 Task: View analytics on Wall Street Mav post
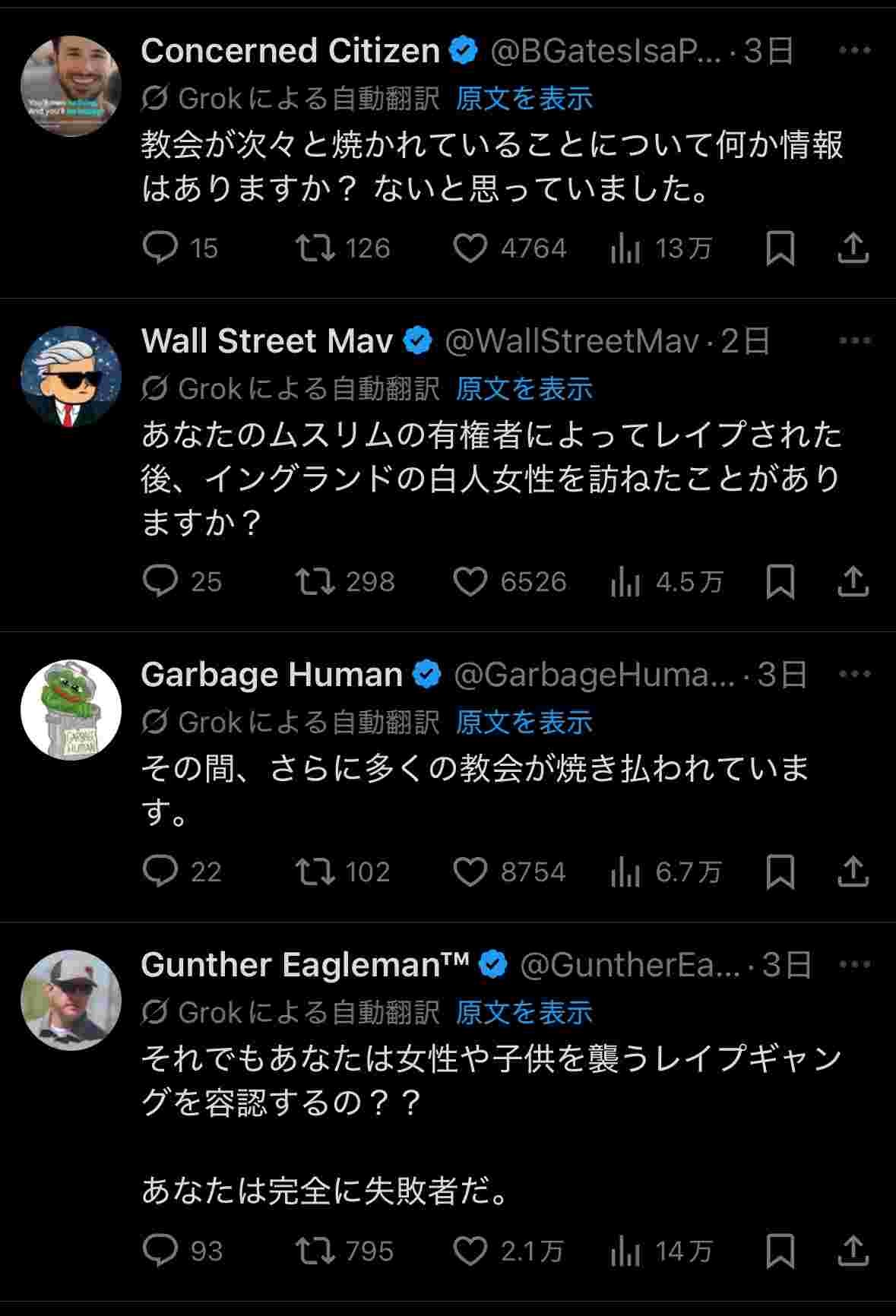click(x=625, y=581)
